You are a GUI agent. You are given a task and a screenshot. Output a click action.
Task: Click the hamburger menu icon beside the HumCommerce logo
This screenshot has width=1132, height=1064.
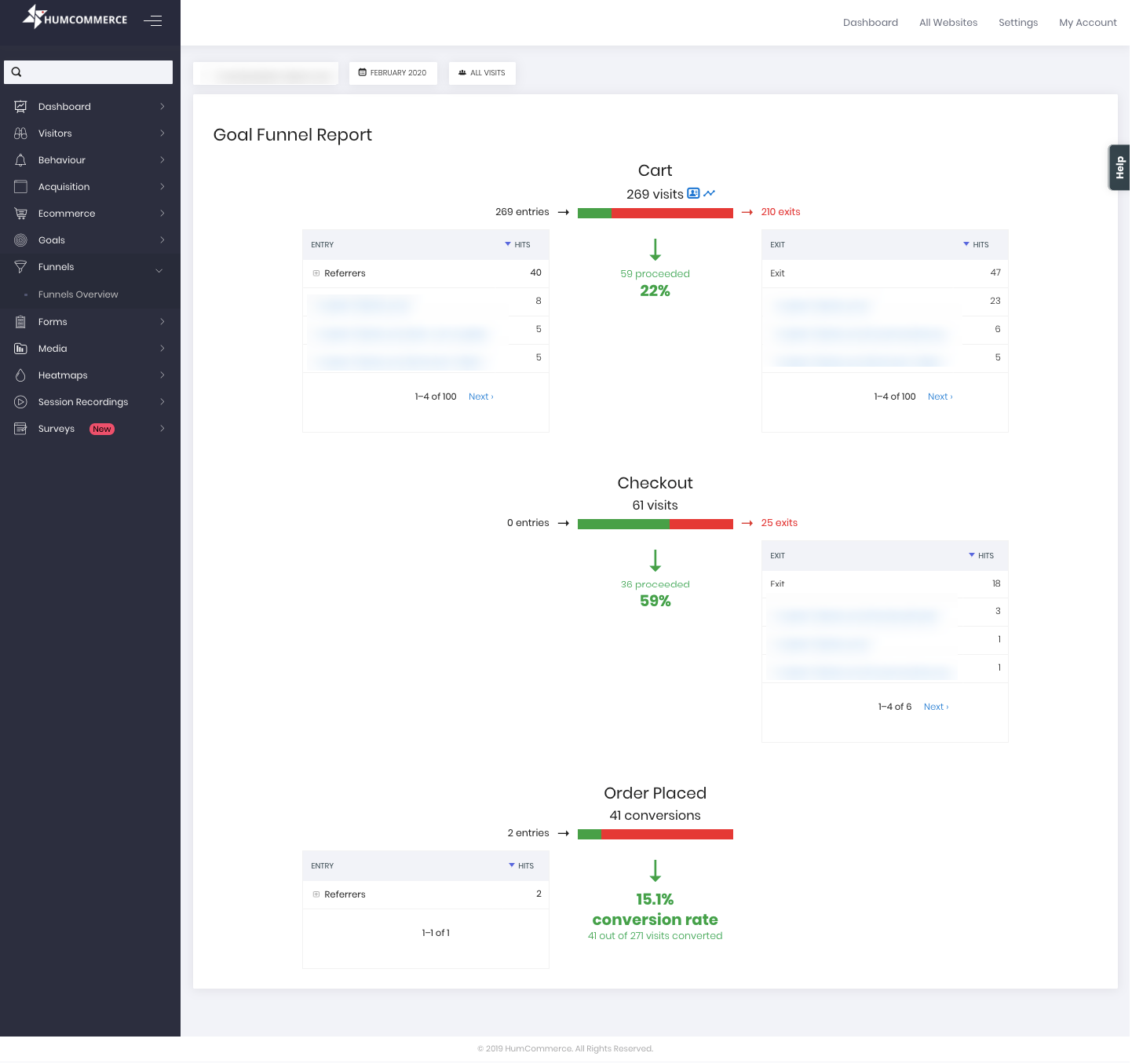tap(153, 21)
